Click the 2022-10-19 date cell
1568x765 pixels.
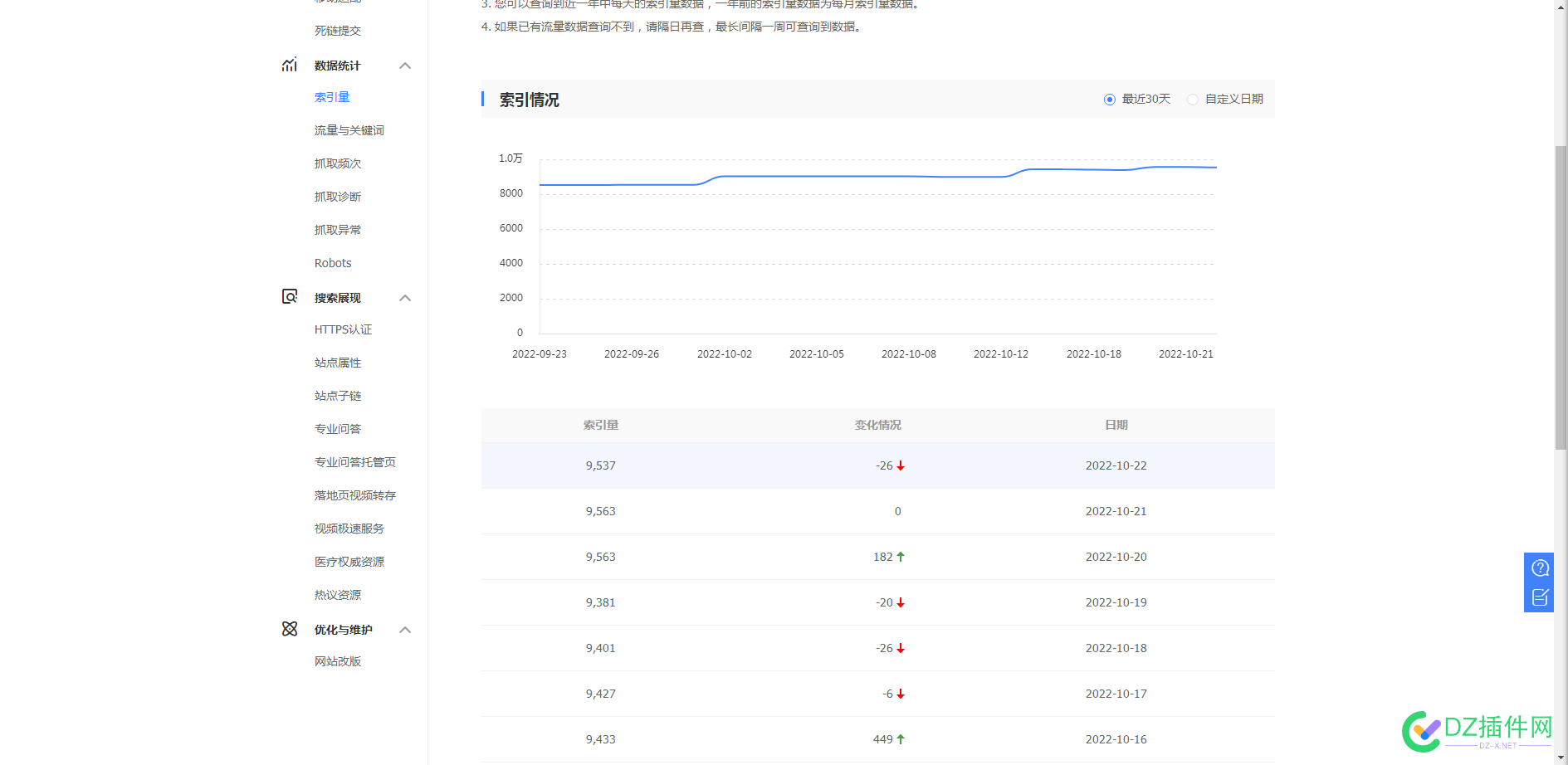pyautogui.click(x=1116, y=602)
